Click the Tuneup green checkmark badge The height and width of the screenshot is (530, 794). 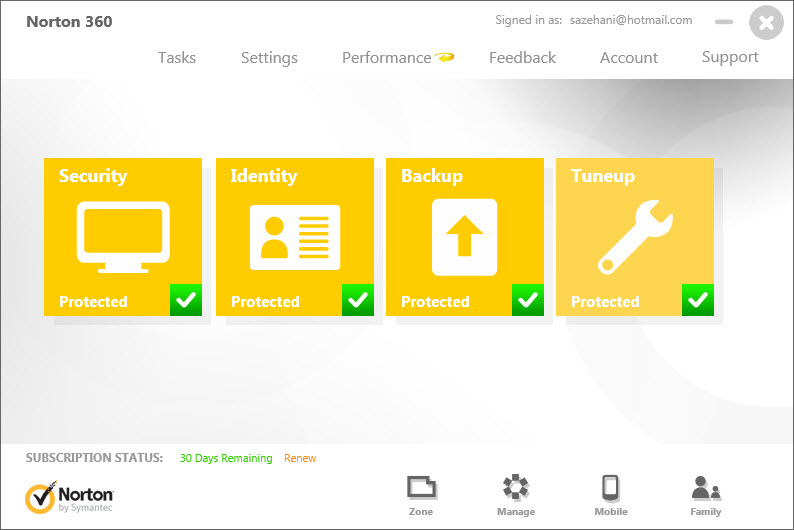pyautogui.click(x=698, y=300)
